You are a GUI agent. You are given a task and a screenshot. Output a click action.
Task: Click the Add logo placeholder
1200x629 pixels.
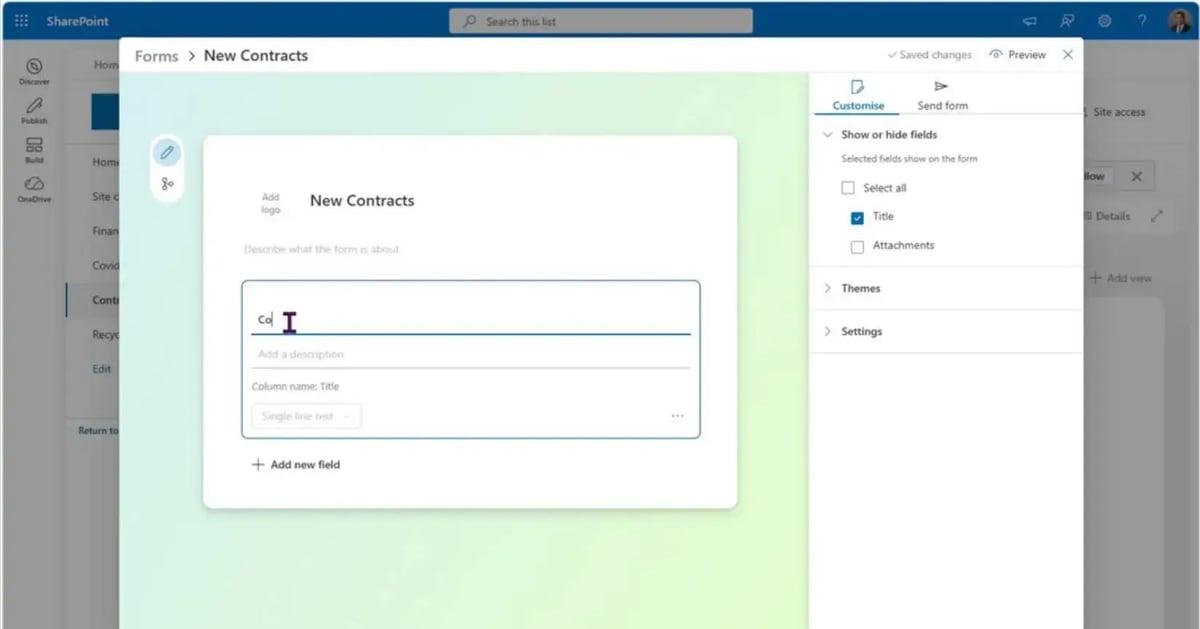[271, 203]
